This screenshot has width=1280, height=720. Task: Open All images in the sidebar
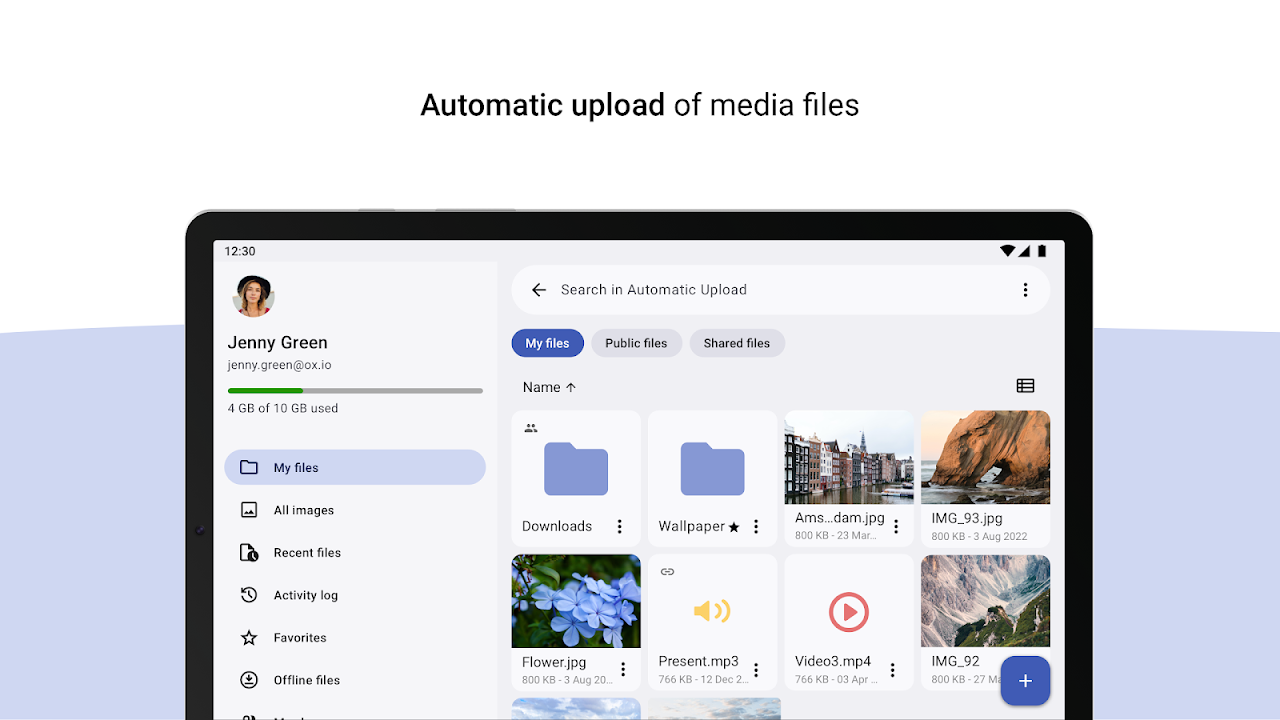[355, 510]
